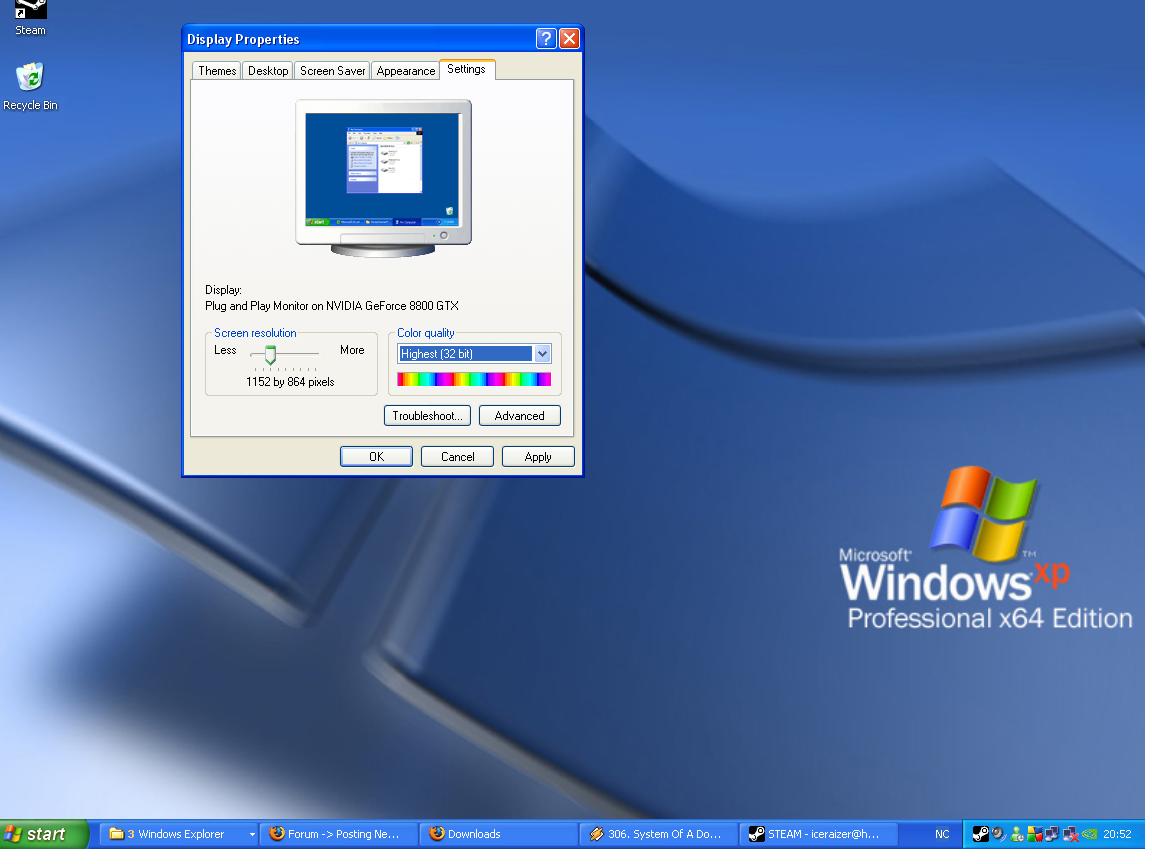Click the disconnected network tray icon

[1070, 834]
